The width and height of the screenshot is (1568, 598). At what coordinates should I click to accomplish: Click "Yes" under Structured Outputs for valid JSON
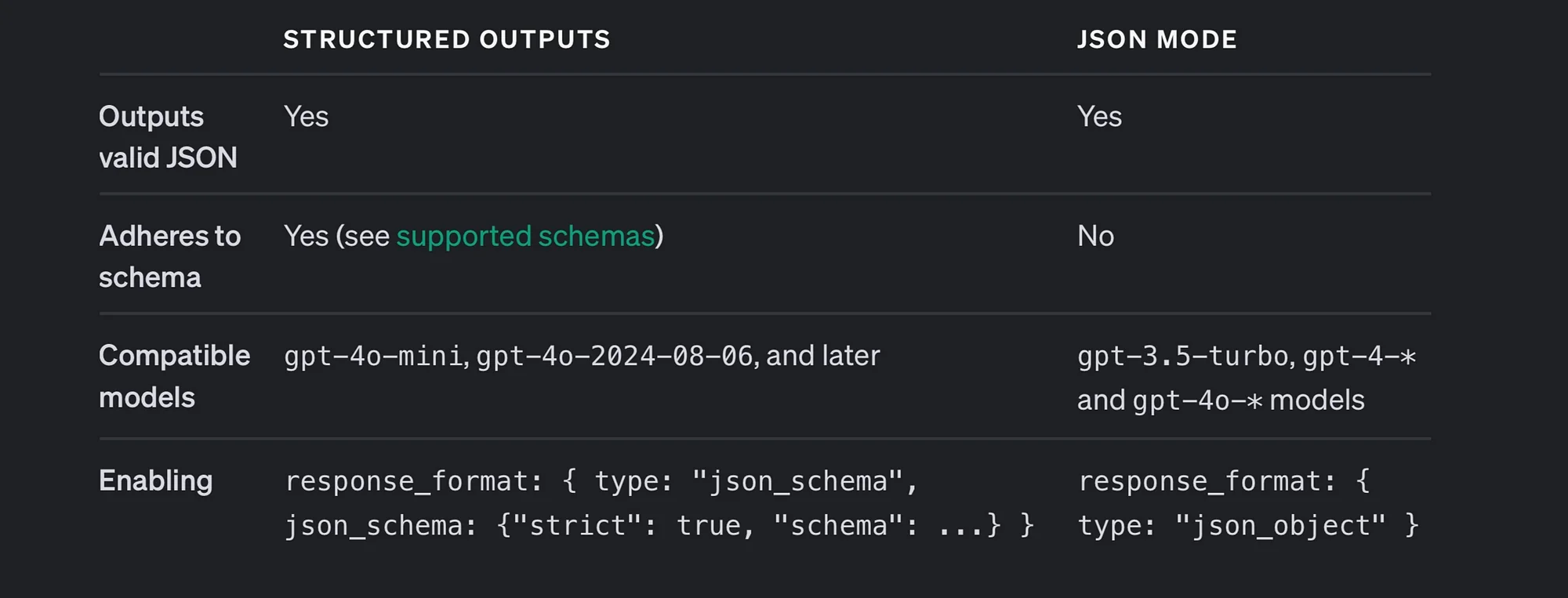[x=306, y=117]
